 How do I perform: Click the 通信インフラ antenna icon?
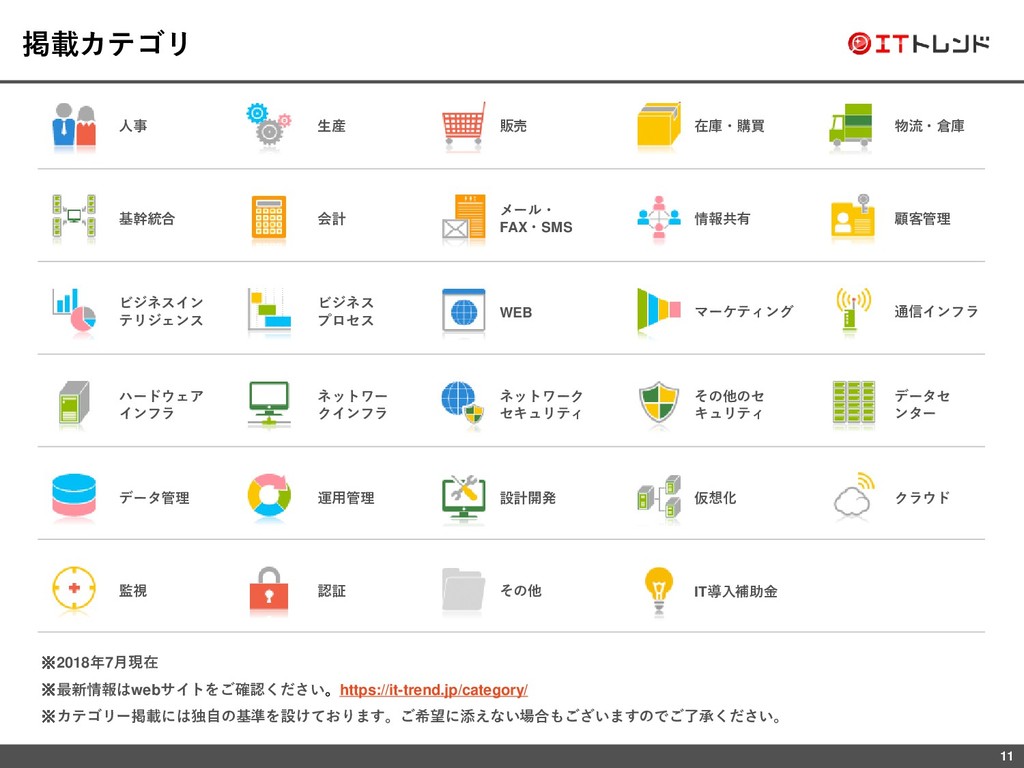coord(853,310)
